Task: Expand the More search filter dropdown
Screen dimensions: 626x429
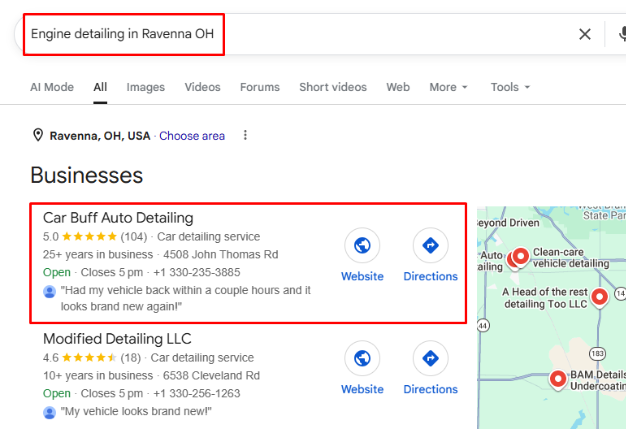Action: pos(448,87)
